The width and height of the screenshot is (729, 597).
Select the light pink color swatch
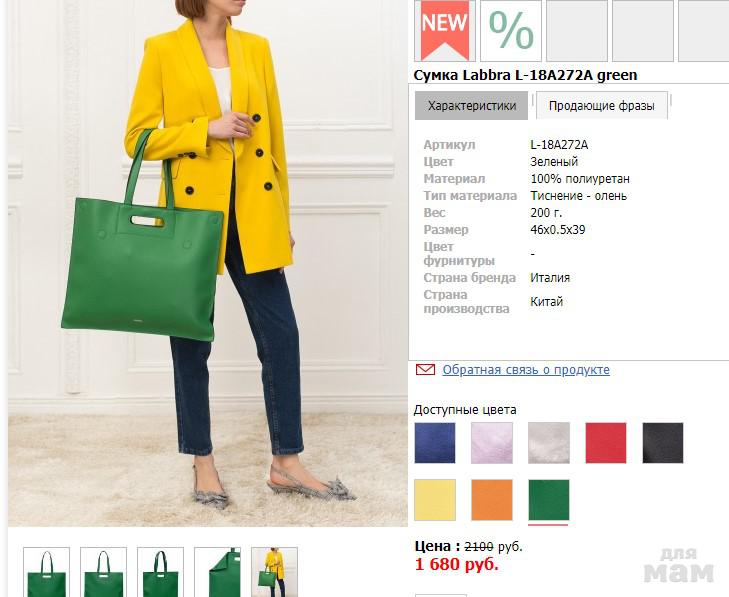coord(492,443)
